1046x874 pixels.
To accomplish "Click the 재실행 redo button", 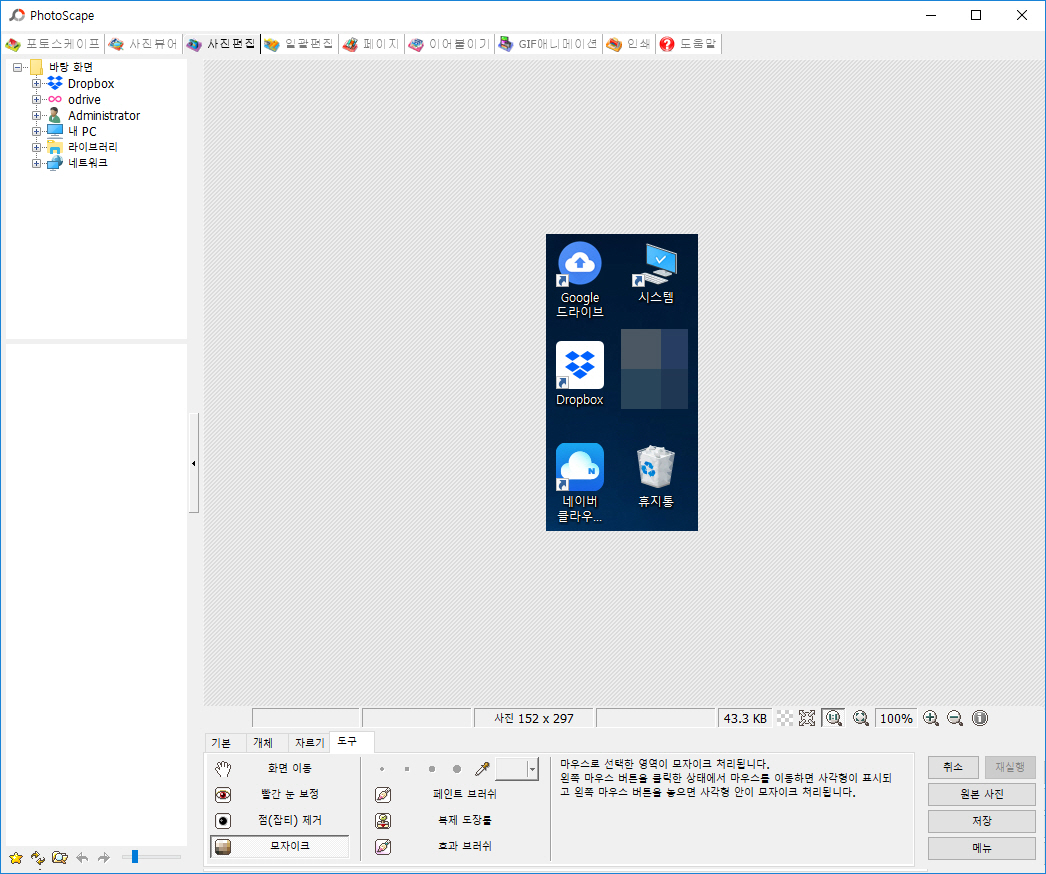I will click(x=1010, y=767).
